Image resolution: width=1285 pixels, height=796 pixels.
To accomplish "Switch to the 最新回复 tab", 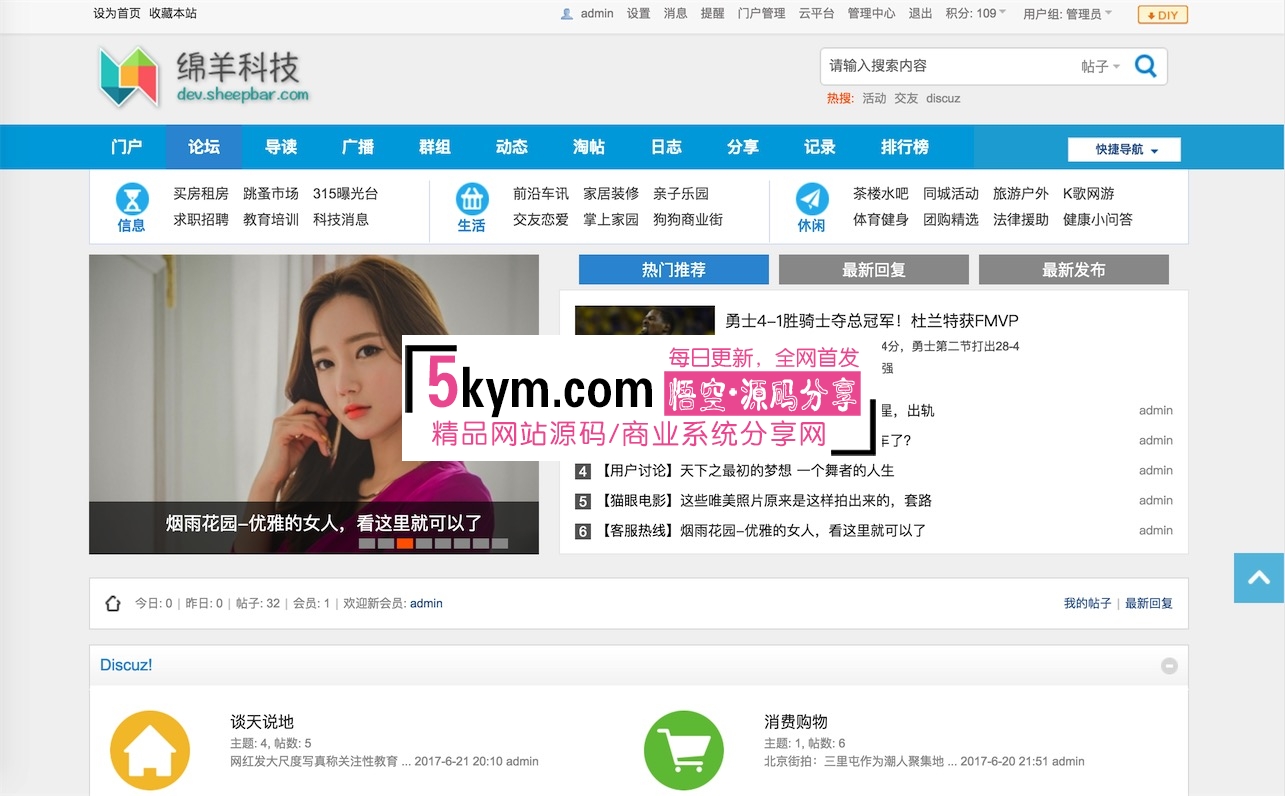I will [x=874, y=270].
